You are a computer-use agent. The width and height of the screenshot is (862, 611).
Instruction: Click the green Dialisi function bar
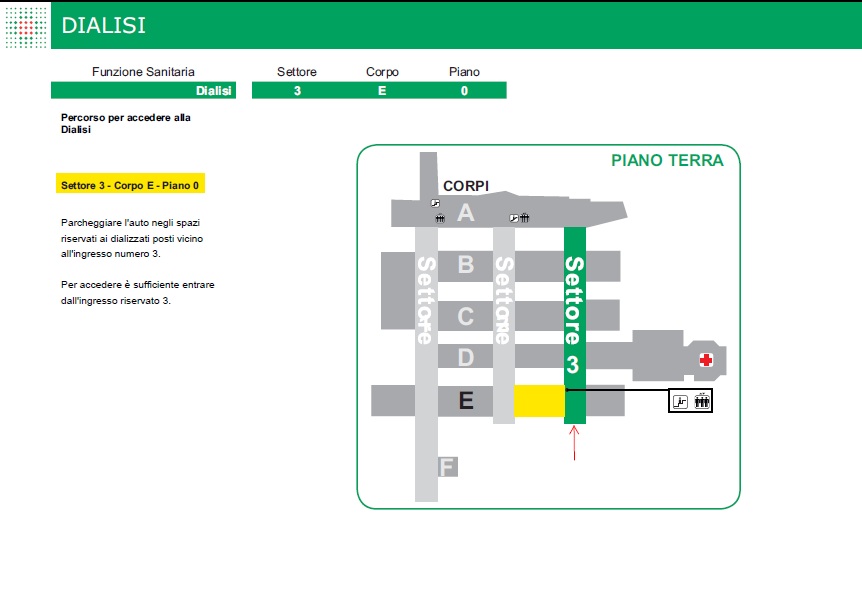[x=143, y=91]
